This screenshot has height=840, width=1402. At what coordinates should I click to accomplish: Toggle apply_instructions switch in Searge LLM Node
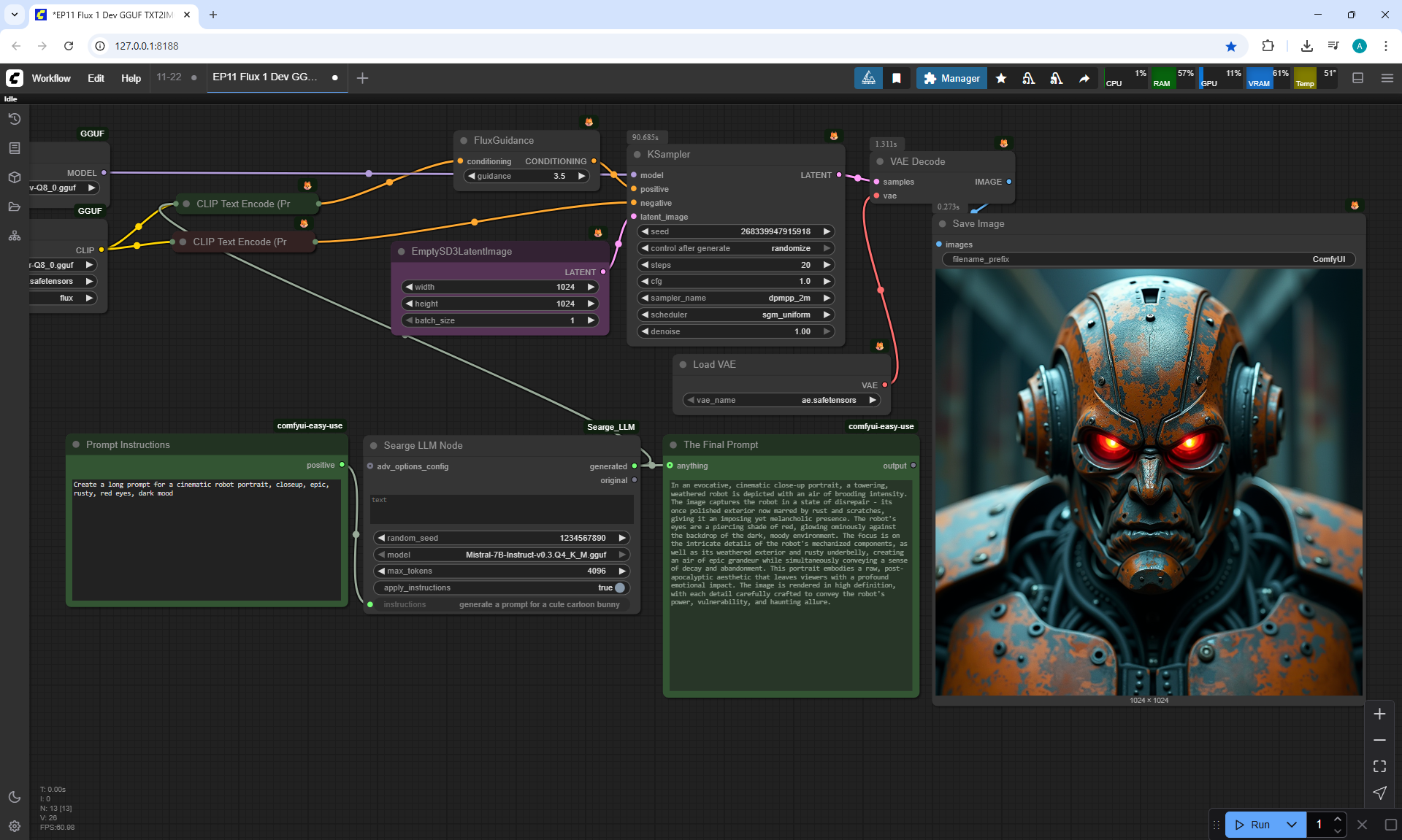pos(619,587)
